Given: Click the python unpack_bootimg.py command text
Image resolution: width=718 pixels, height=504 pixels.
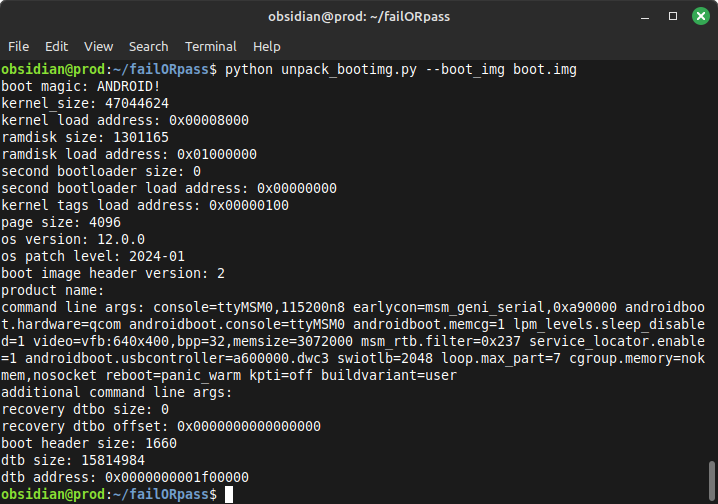Looking at the screenshot, I should [400, 70].
